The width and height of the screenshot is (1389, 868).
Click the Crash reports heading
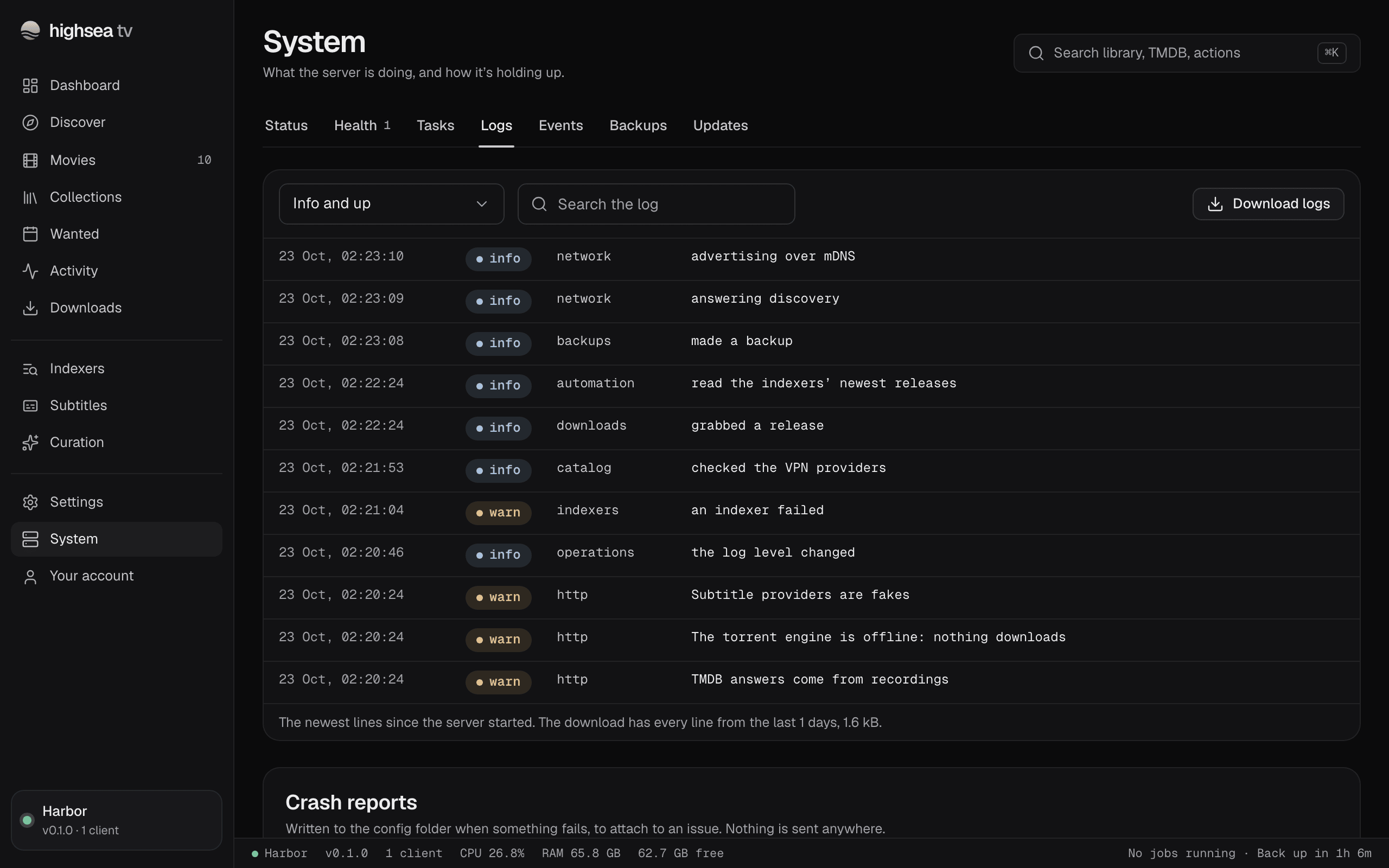coord(351,802)
